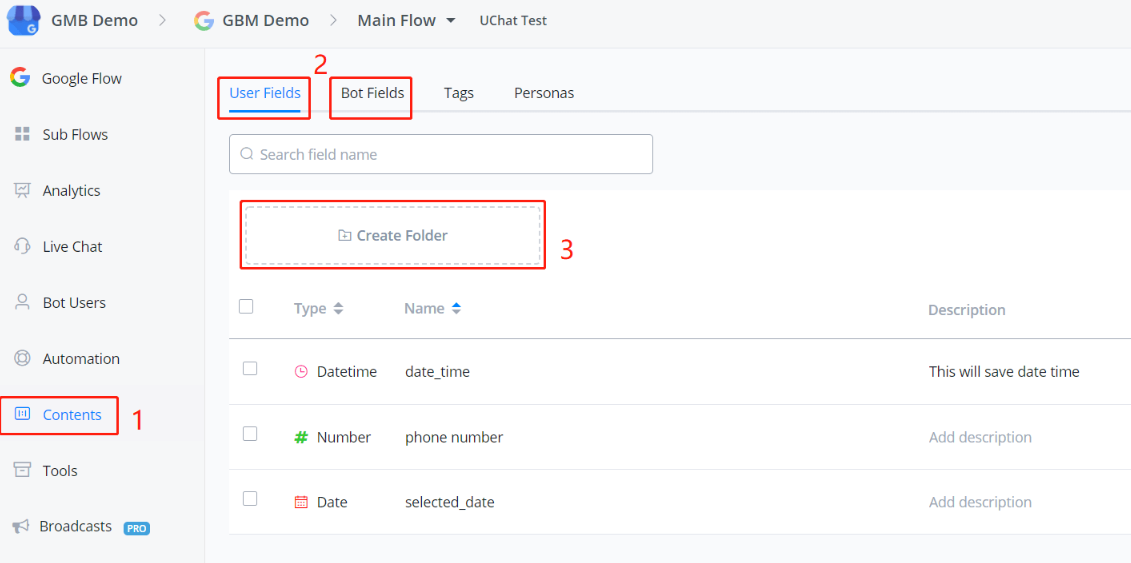Open Bot Users person icon
This screenshot has height=563, width=1131.
point(22,302)
